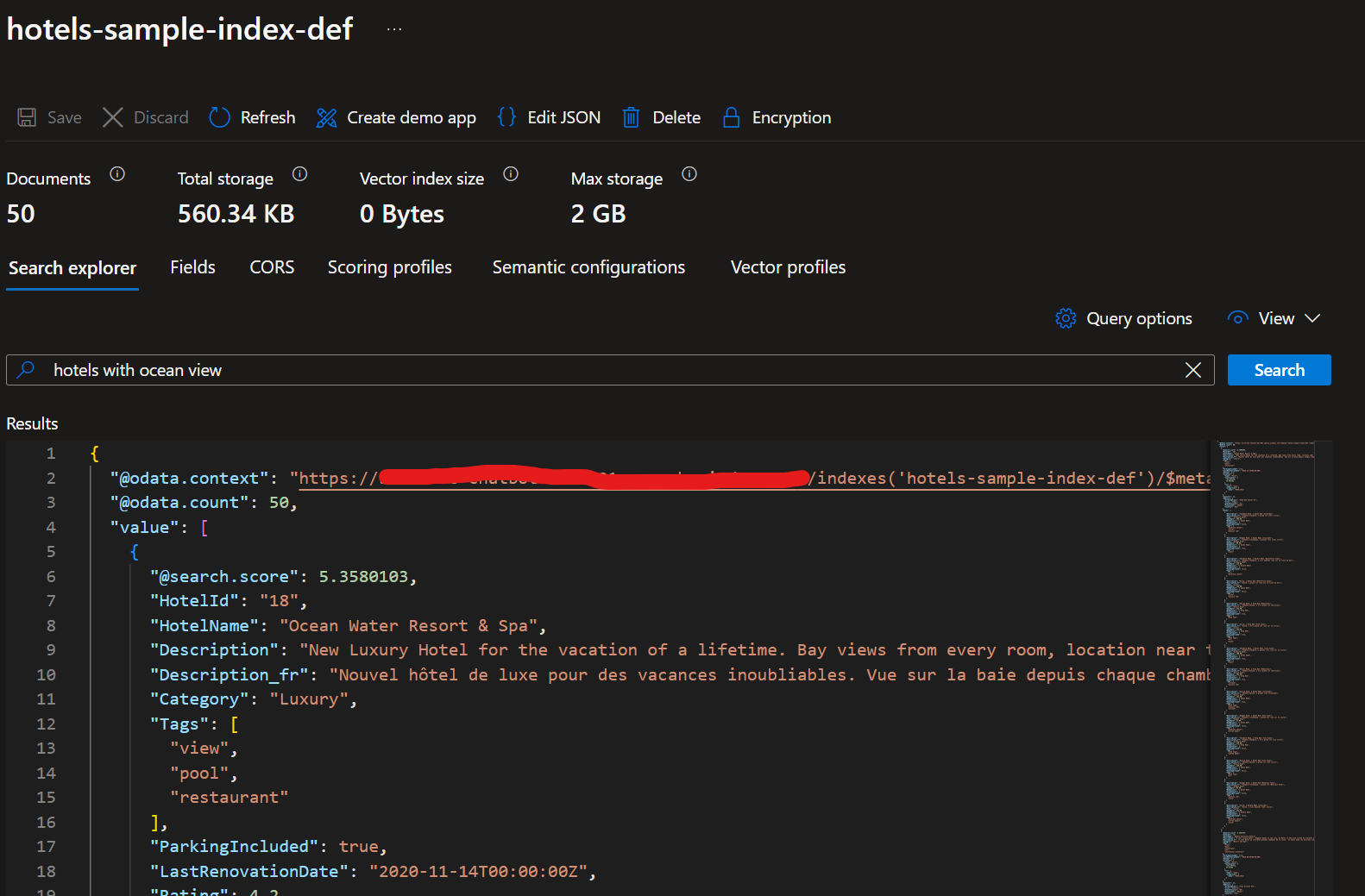Click the Save disk icon

(27, 117)
